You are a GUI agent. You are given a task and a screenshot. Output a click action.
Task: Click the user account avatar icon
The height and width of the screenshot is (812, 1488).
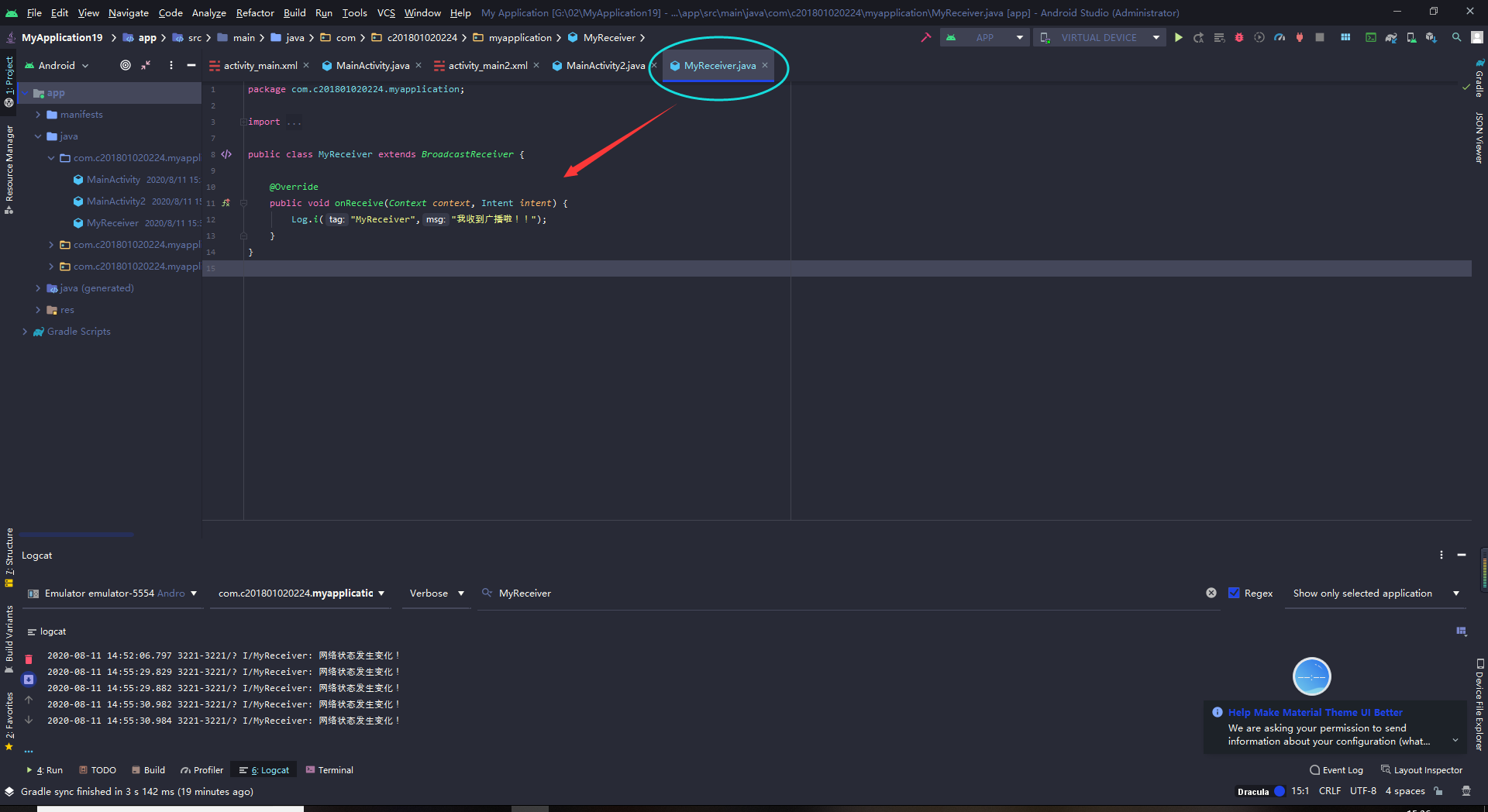click(x=1477, y=37)
